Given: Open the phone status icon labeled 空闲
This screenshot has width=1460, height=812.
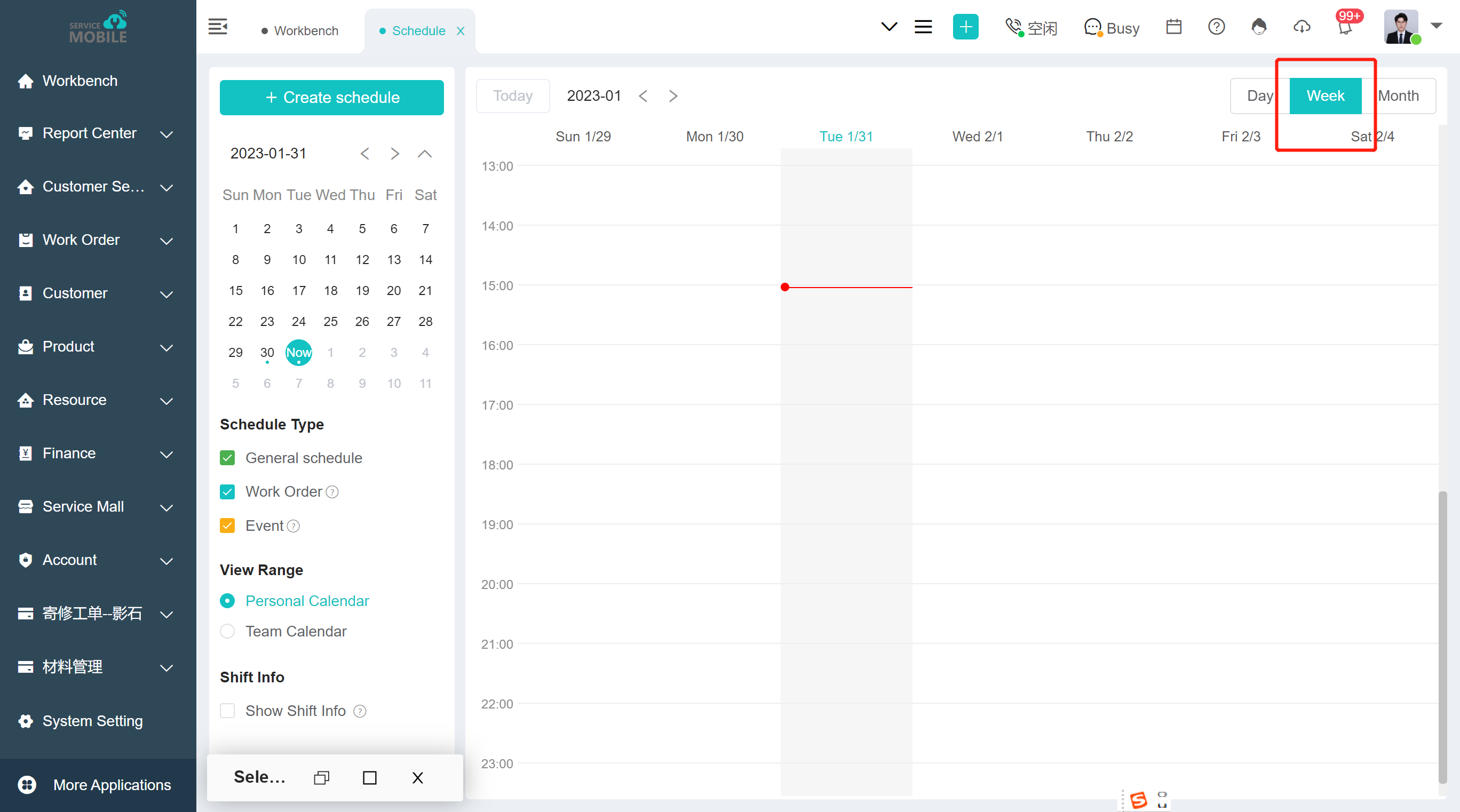Looking at the screenshot, I should click(1013, 27).
